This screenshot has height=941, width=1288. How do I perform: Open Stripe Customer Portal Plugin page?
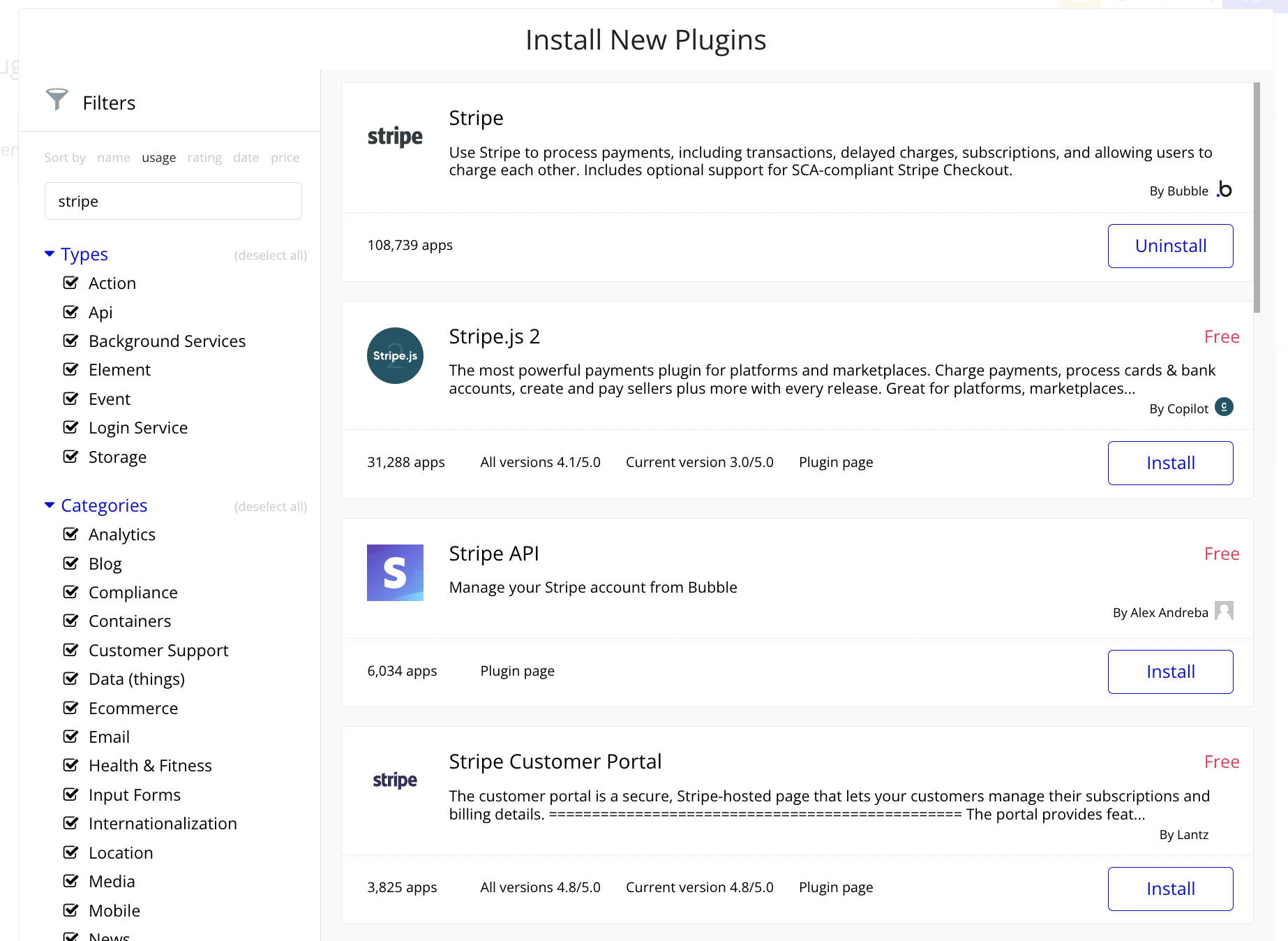point(836,887)
